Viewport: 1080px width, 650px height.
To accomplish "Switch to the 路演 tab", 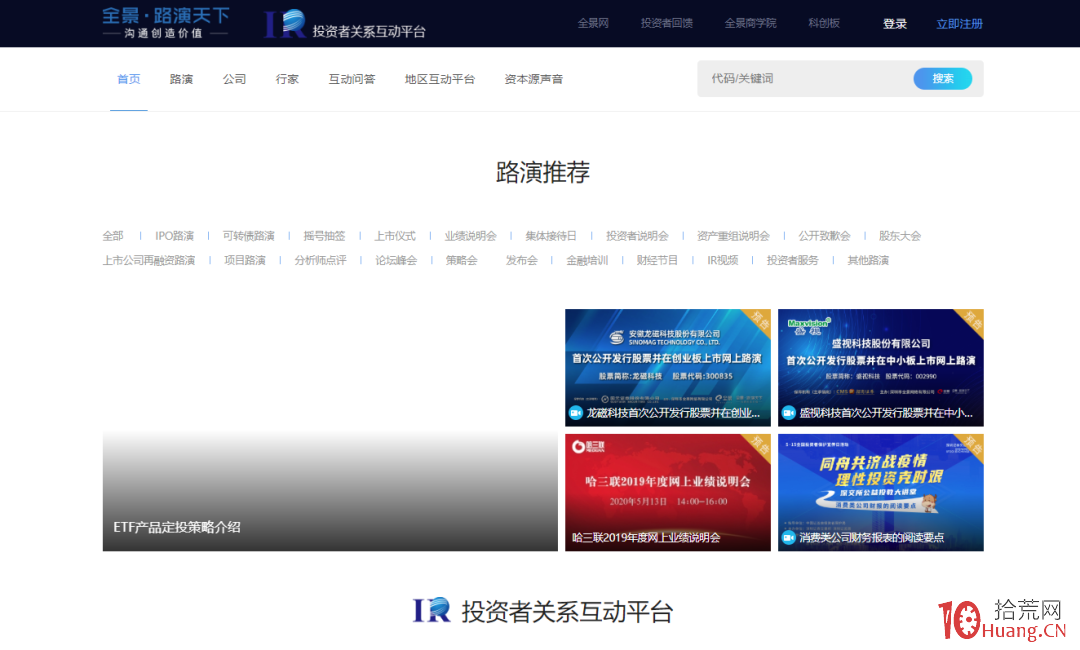I will click(181, 78).
